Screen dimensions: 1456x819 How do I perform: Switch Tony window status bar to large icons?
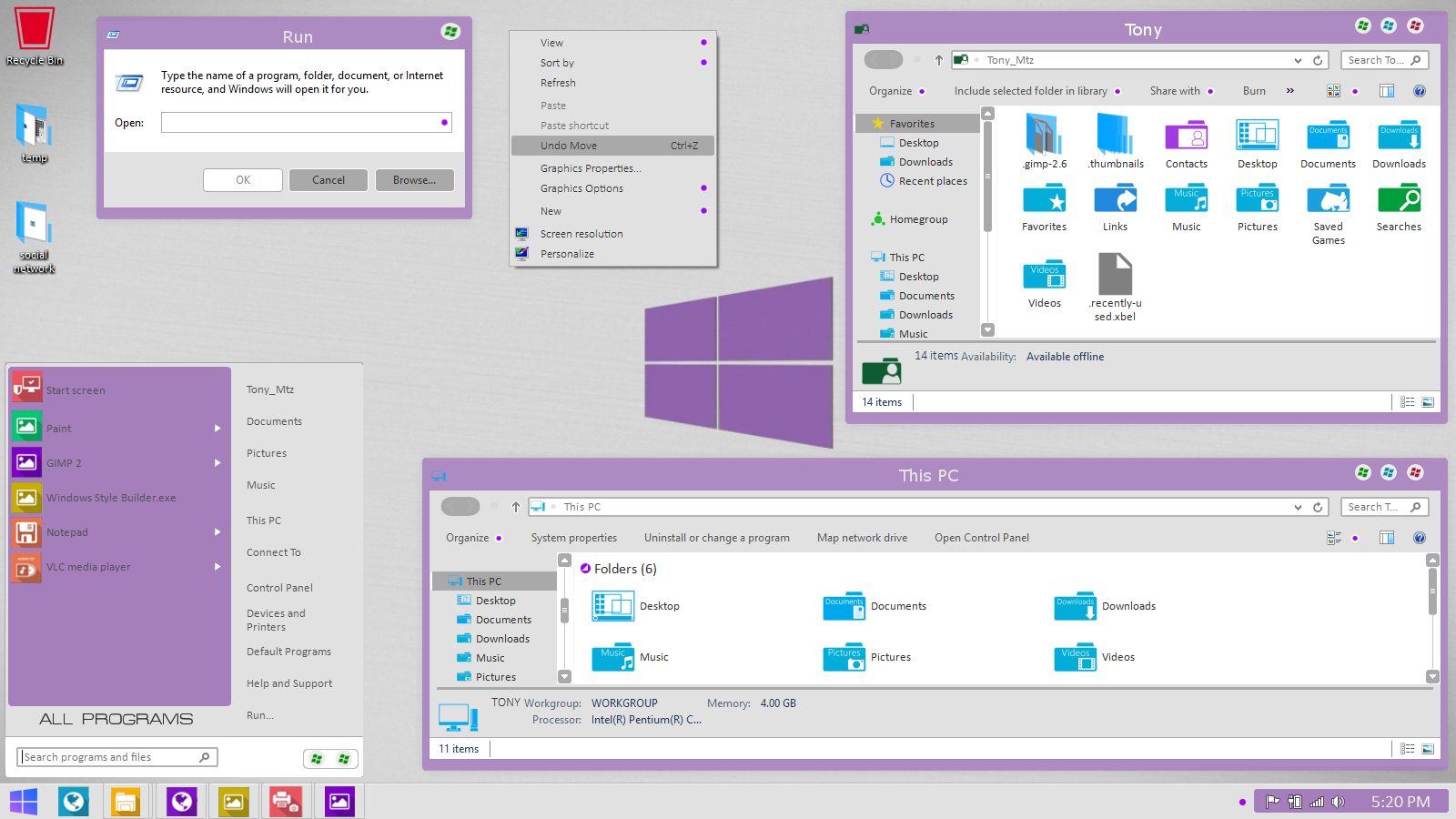pyautogui.click(x=1428, y=402)
